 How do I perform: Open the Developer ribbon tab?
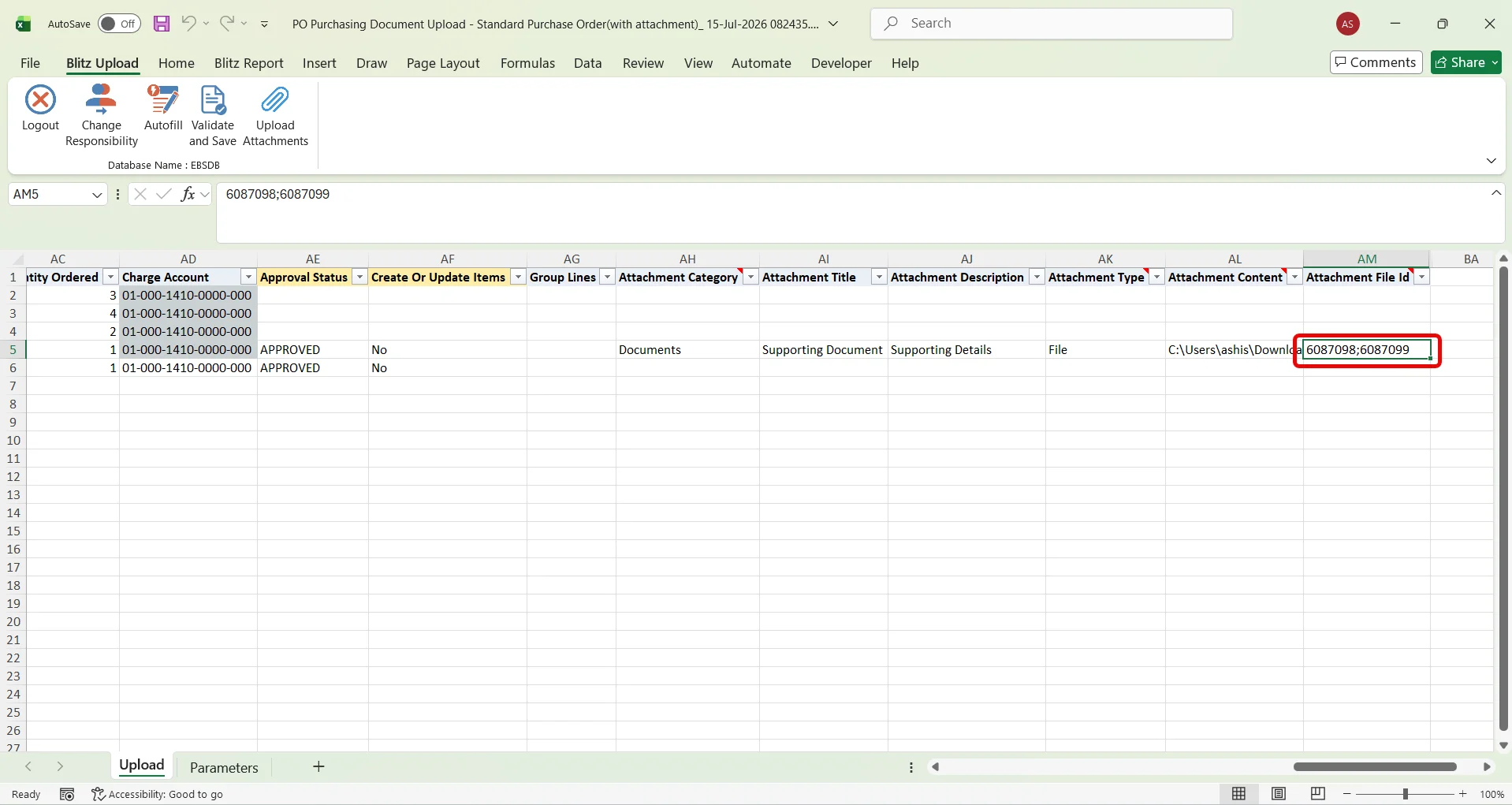pos(841,63)
